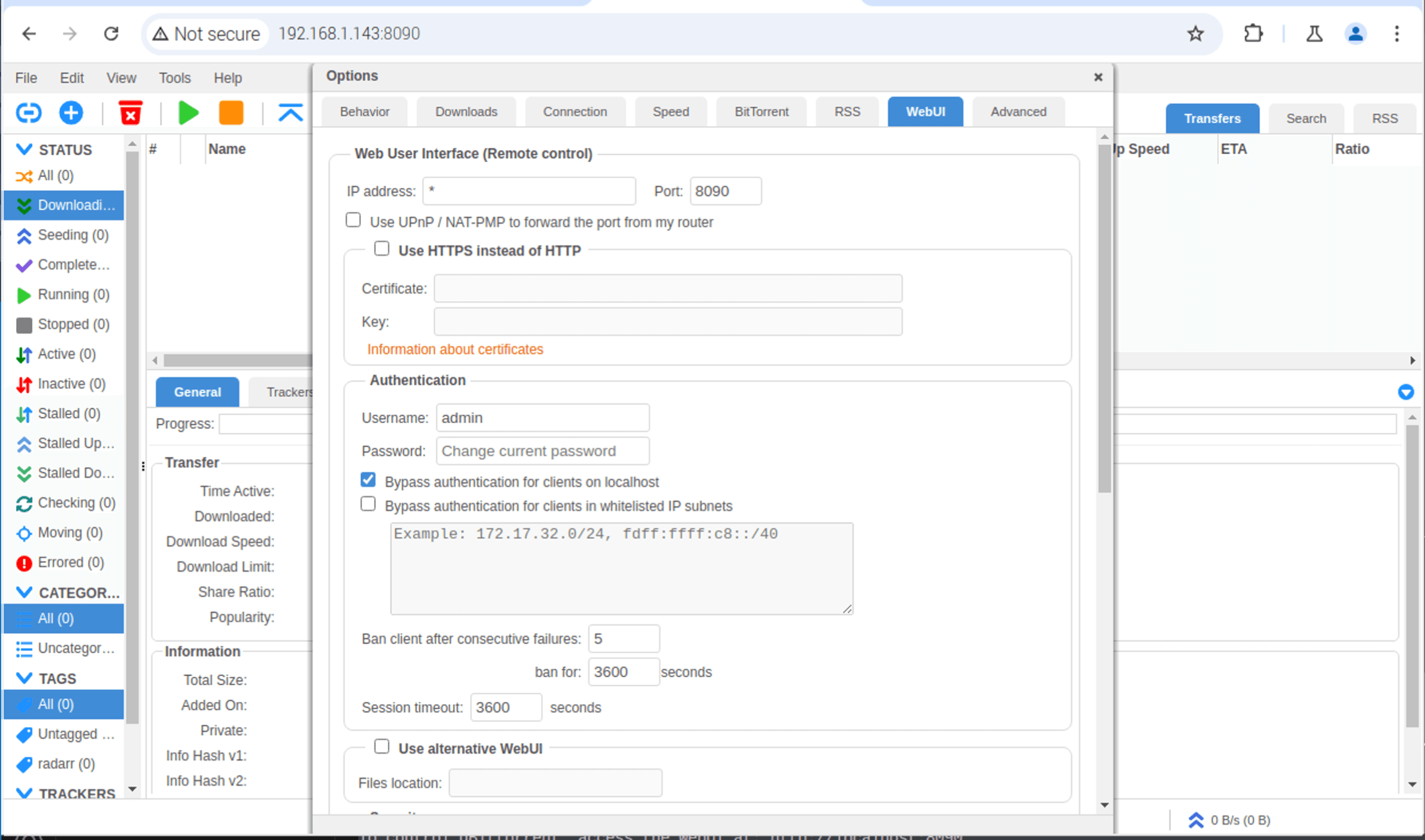
Task: Click the red delete torrent icon
Action: tap(131, 113)
